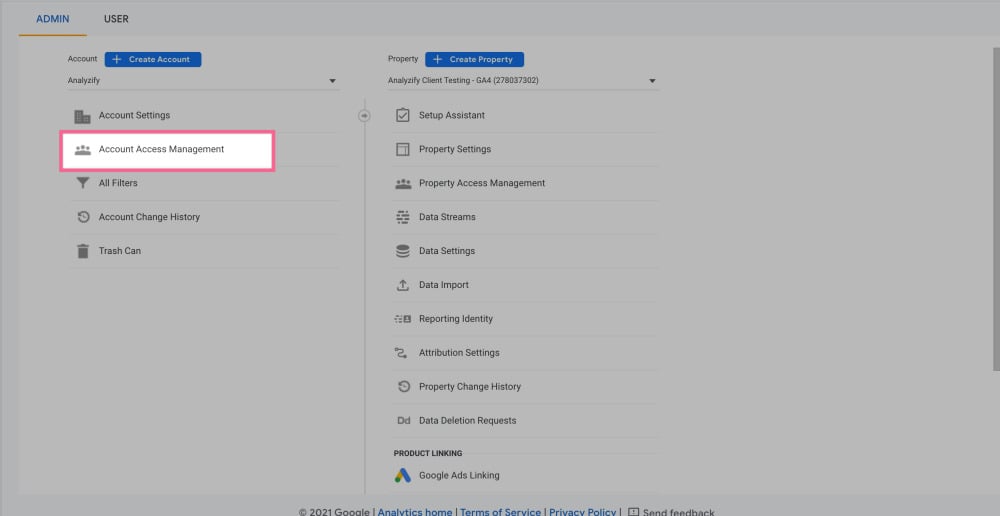
Task: Click the Data Import upload icon
Action: [x=403, y=285]
